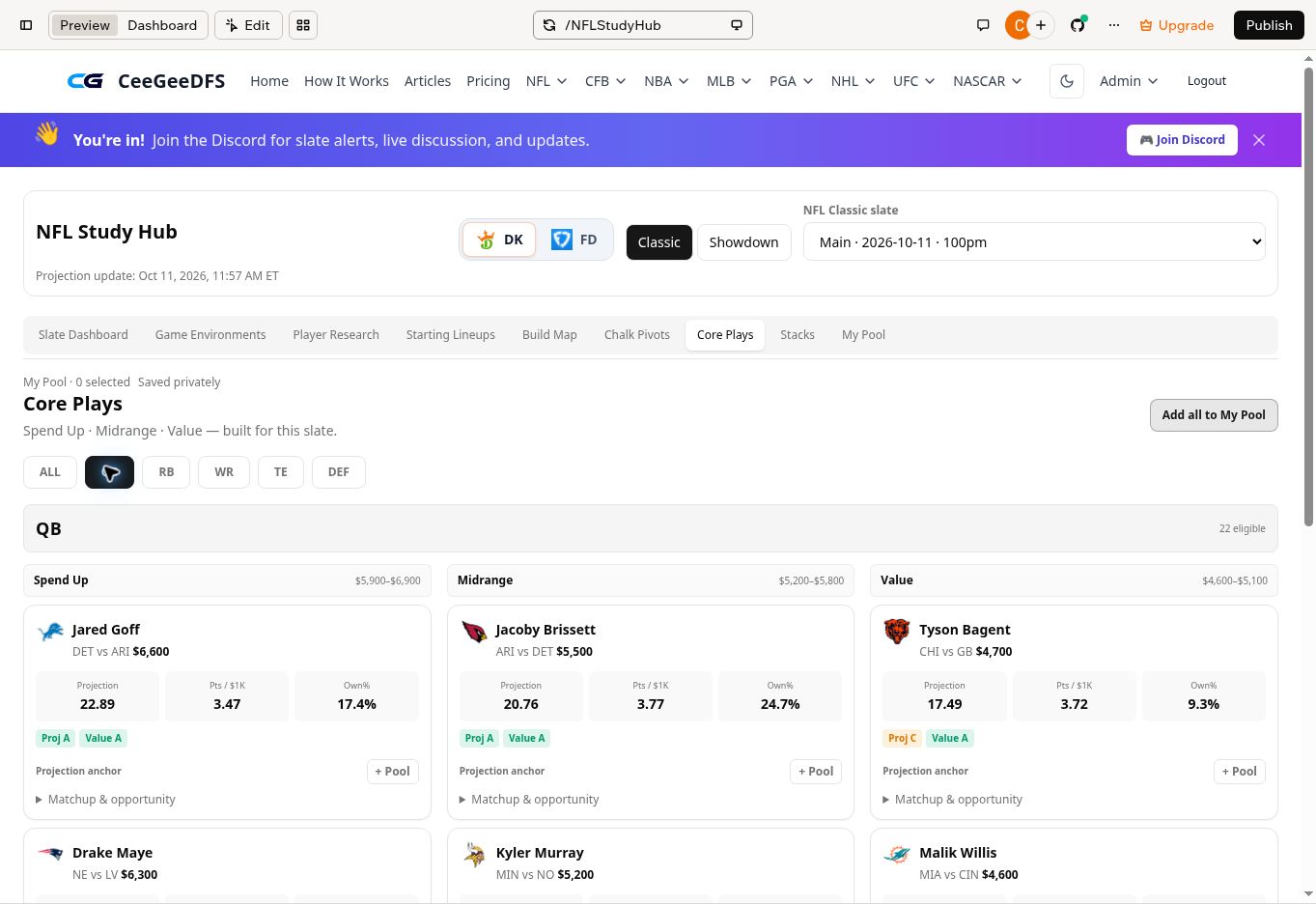Open the Admin dropdown menu
Screen dimensions: 1316x904
tap(1129, 81)
